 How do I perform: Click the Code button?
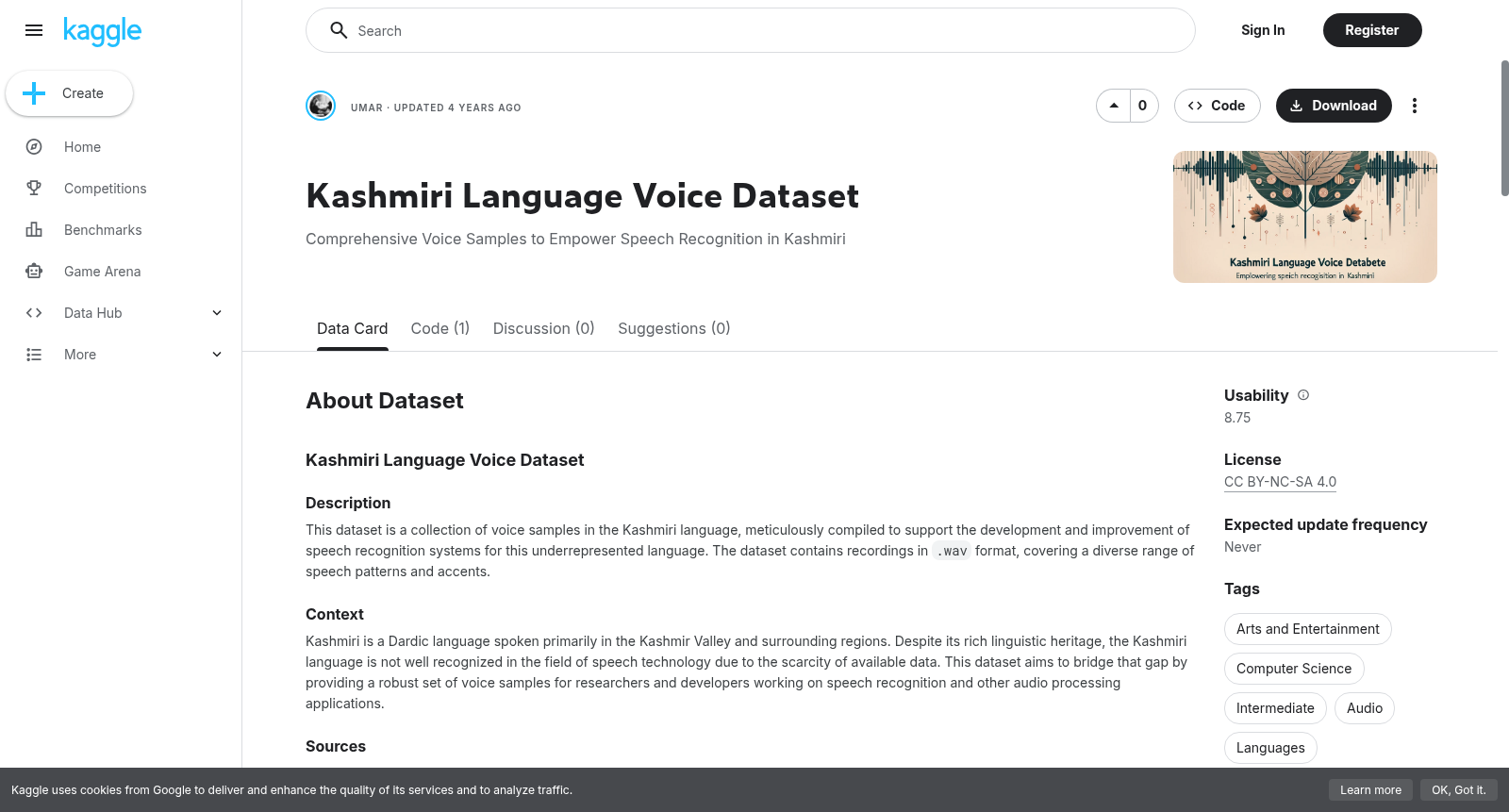coord(1217,106)
